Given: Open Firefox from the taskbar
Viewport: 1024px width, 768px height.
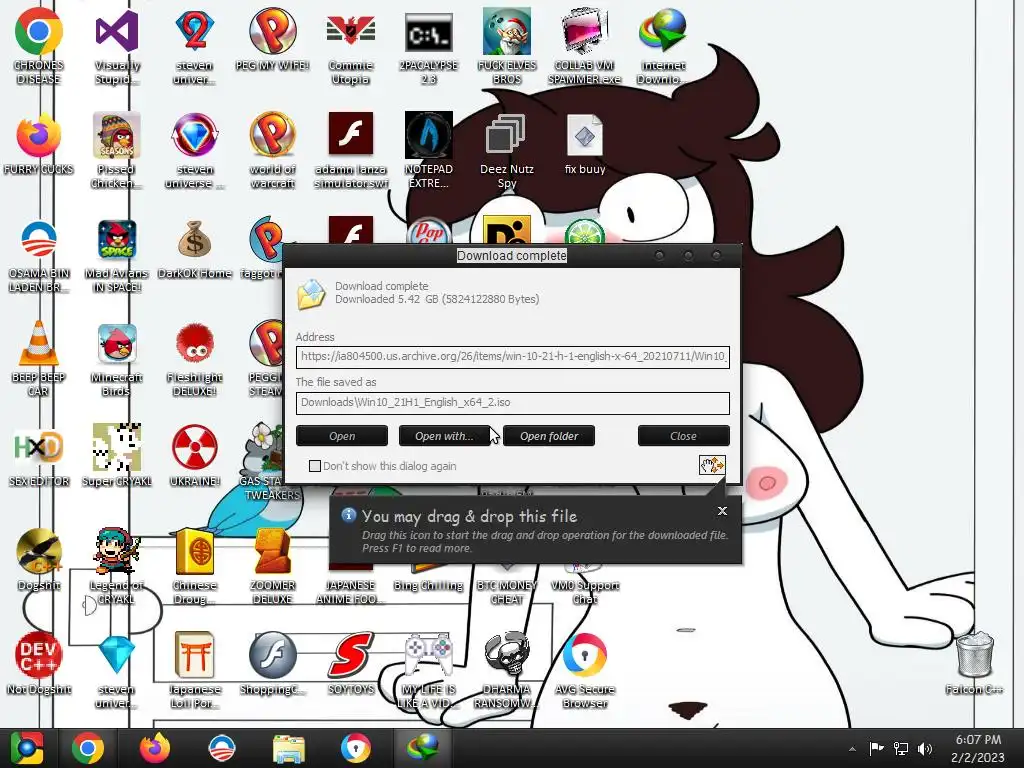Looking at the screenshot, I should (155, 748).
